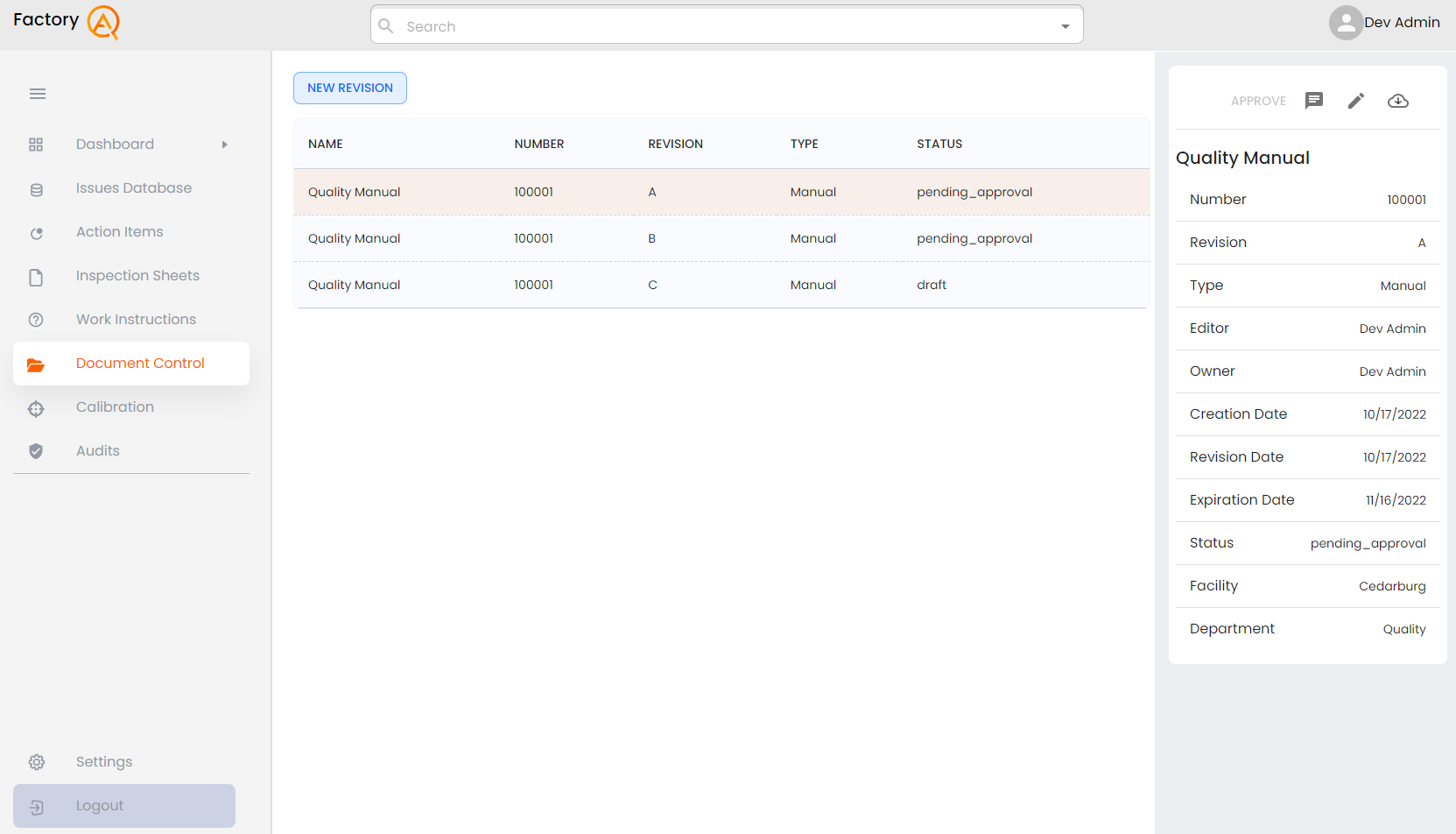Click the Calibration crosshair icon
The width and height of the screenshot is (1456, 834).
click(x=36, y=408)
